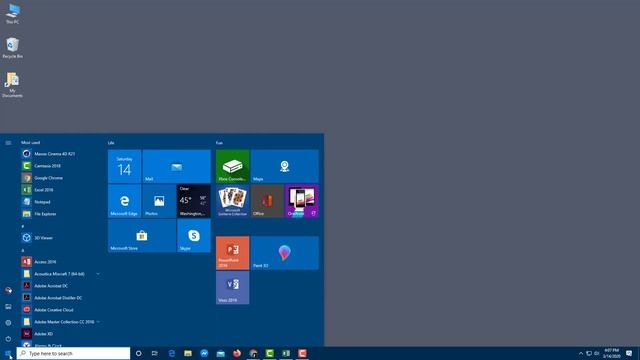The image size is (640, 360).
Task: Open the user account icon in Start rail
Action: tap(8, 290)
